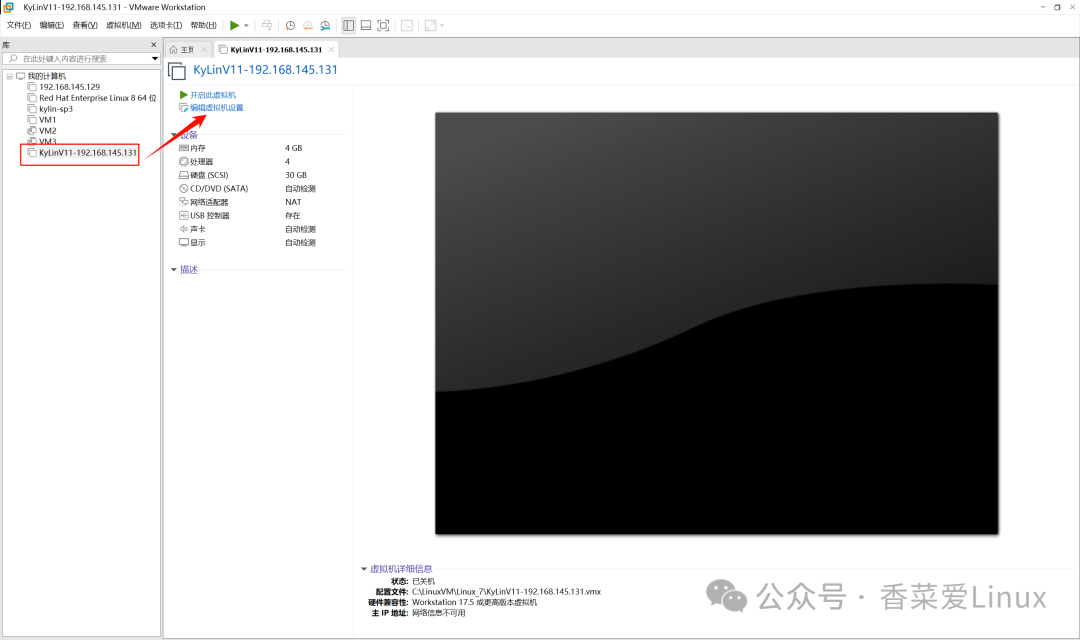Click the 网络信息不可用 IP address text
This screenshot has width=1080, height=640.
[439, 613]
